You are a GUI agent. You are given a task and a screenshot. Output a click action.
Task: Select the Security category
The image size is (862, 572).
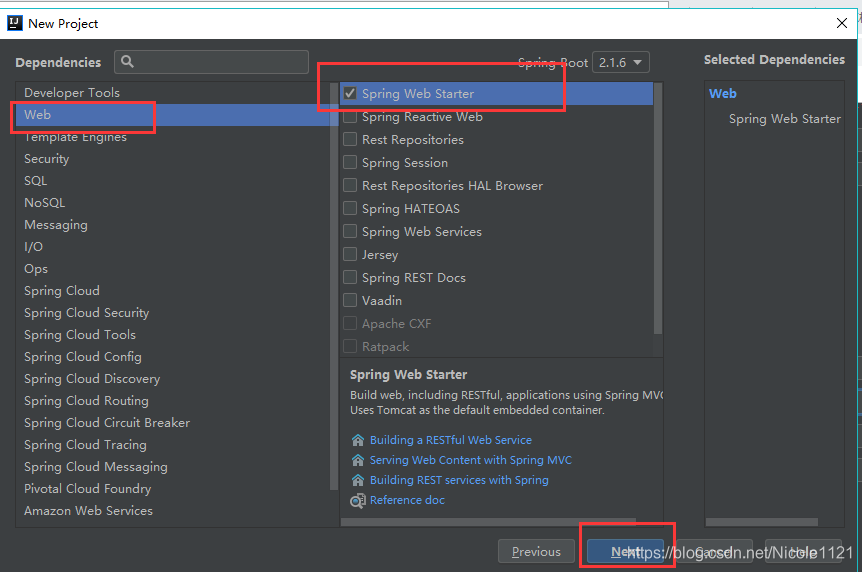pyautogui.click(x=173, y=159)
